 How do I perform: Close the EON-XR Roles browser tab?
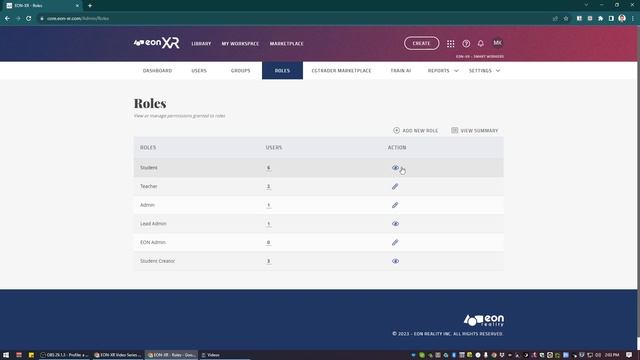pyautogui.click(x=77, y=6)
